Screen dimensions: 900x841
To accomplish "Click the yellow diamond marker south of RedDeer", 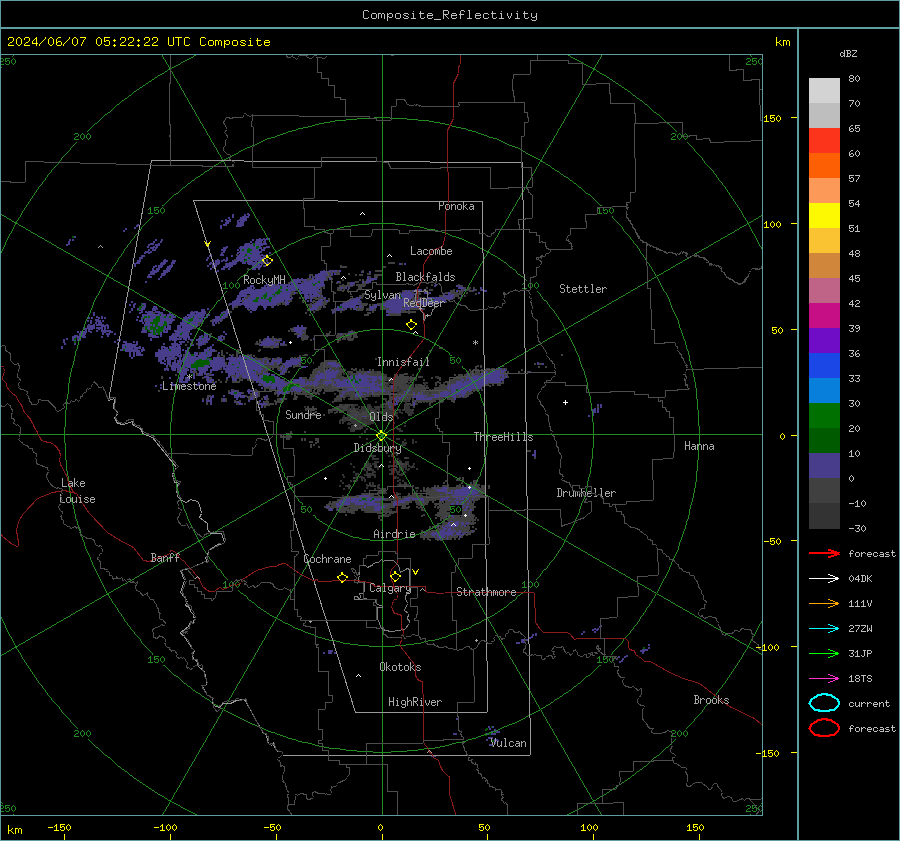I will (x=412, y=325).
